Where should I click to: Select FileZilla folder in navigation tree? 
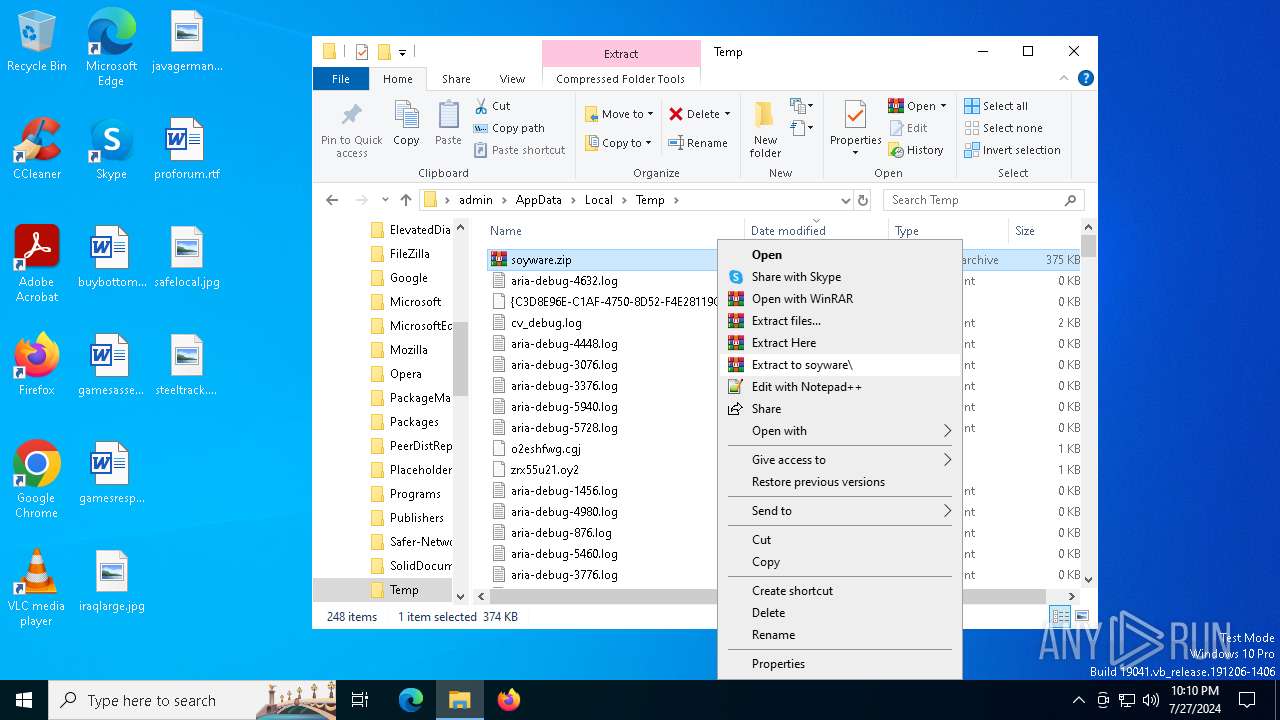410,254
